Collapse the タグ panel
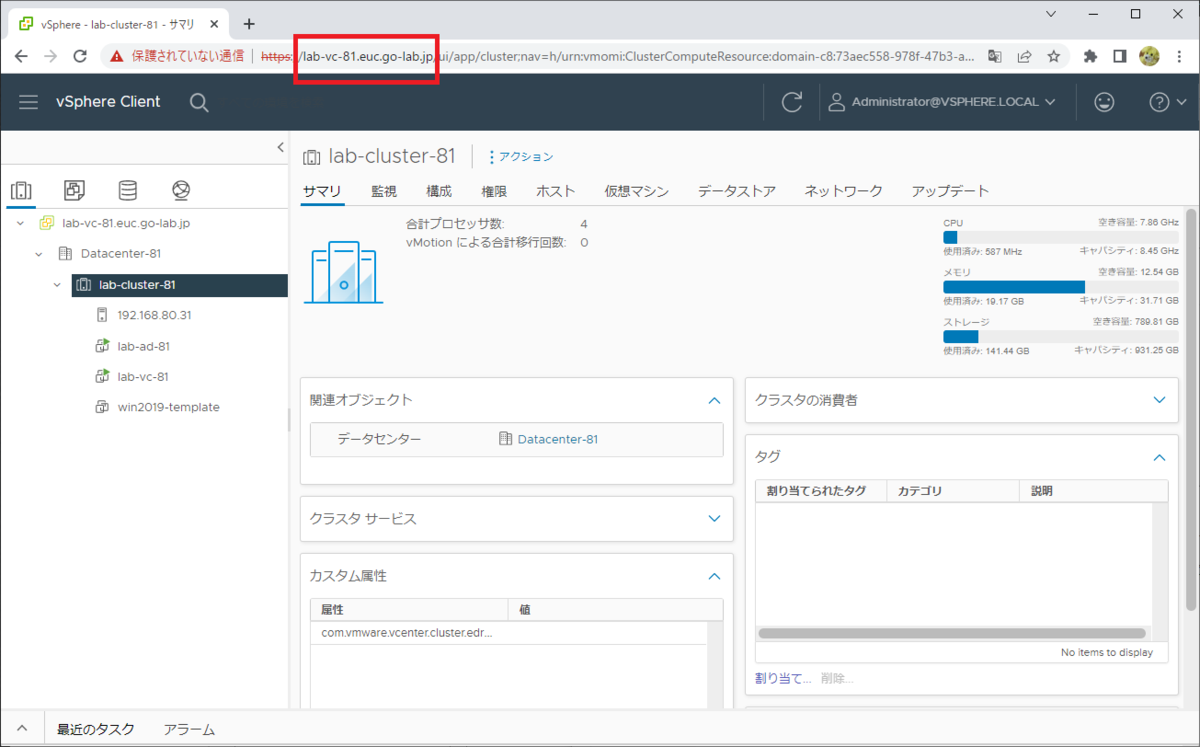Image resolution: width=1200 pixels, height=747 pixels. [1159, 457]
